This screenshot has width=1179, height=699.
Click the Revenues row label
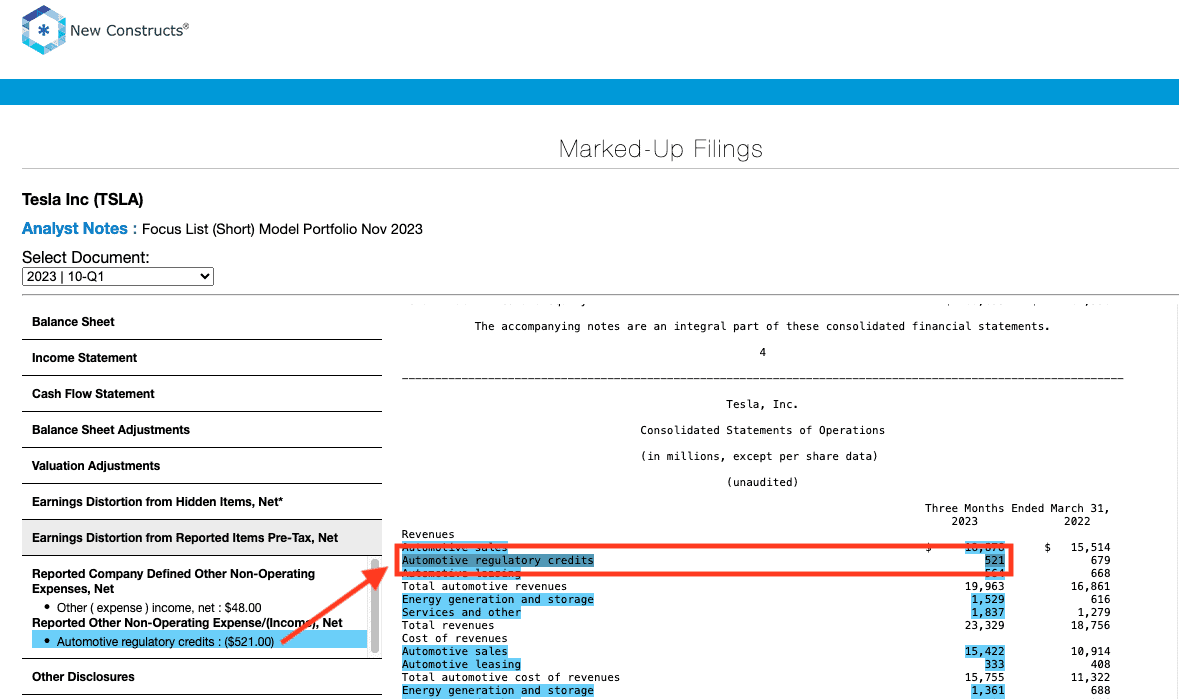tap(428, 534)
